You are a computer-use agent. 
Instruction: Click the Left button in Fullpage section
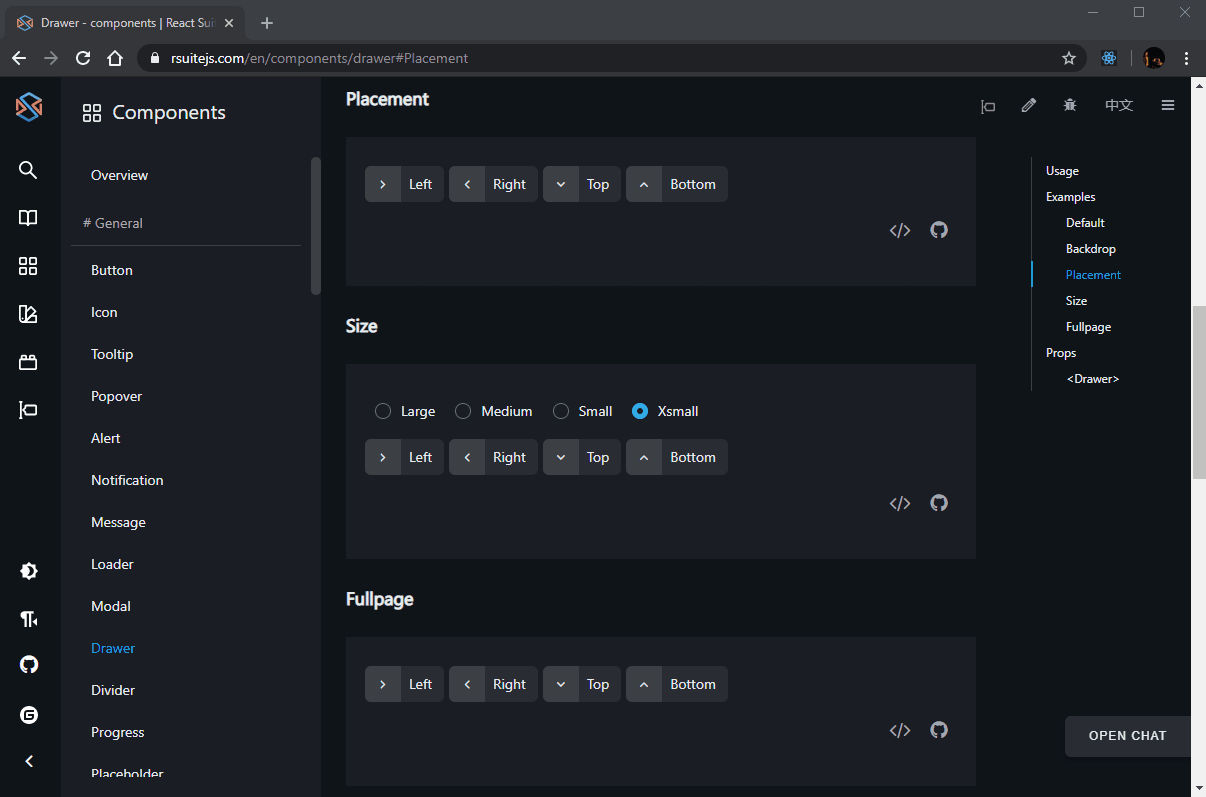(404, 684)
